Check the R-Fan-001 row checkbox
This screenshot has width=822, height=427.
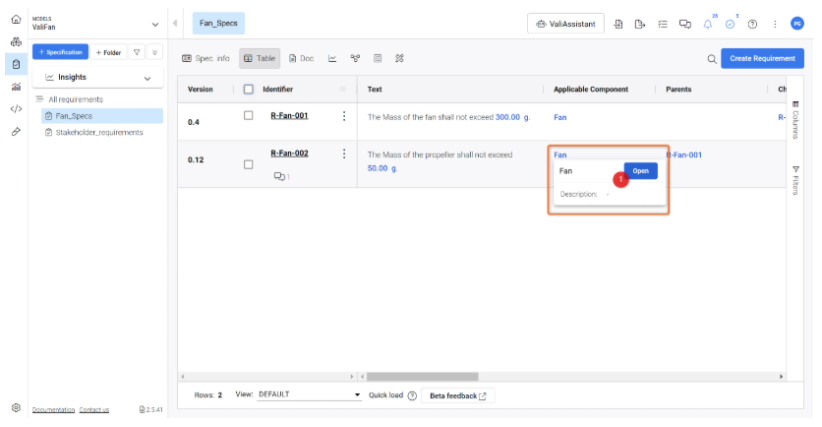(248, 115)
